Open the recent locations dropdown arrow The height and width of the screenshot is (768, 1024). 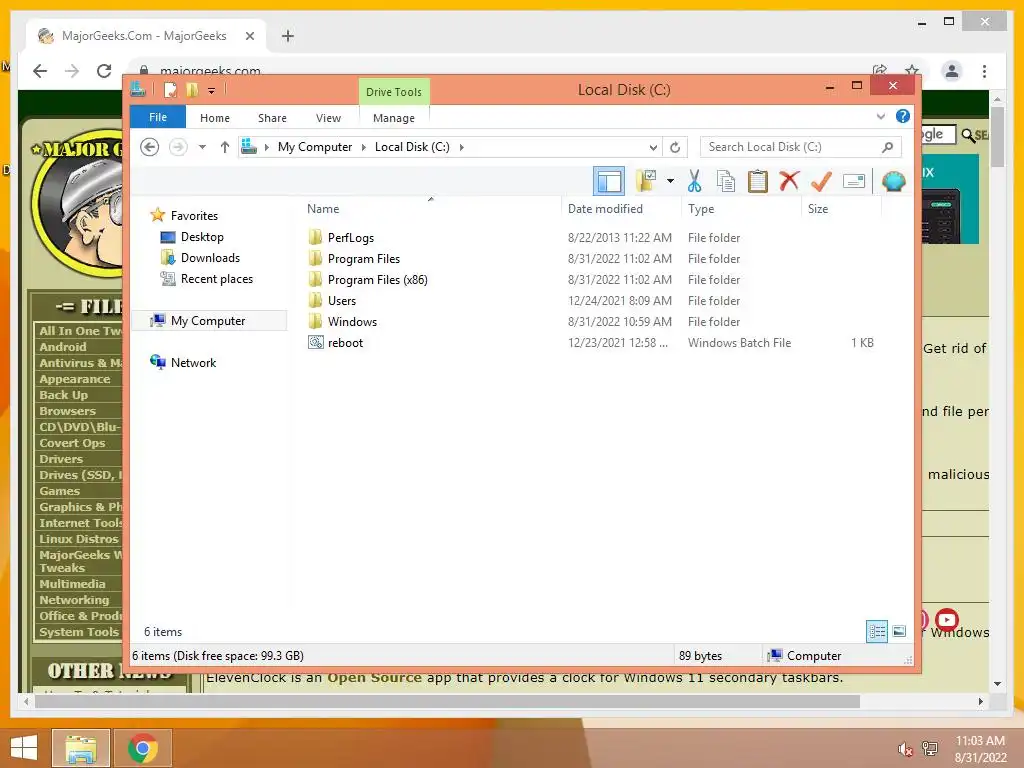pyautogui.click(x=202, y=147)
